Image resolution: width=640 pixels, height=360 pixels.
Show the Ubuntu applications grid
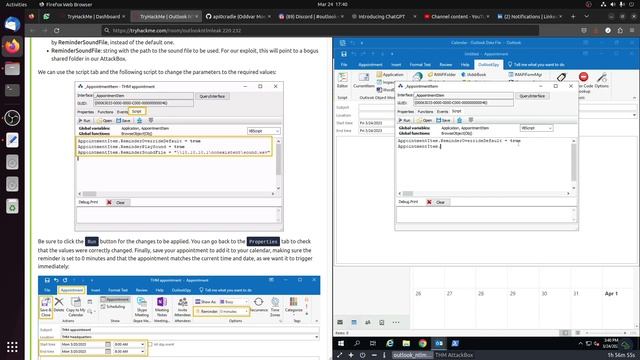(x=12, y=347)
